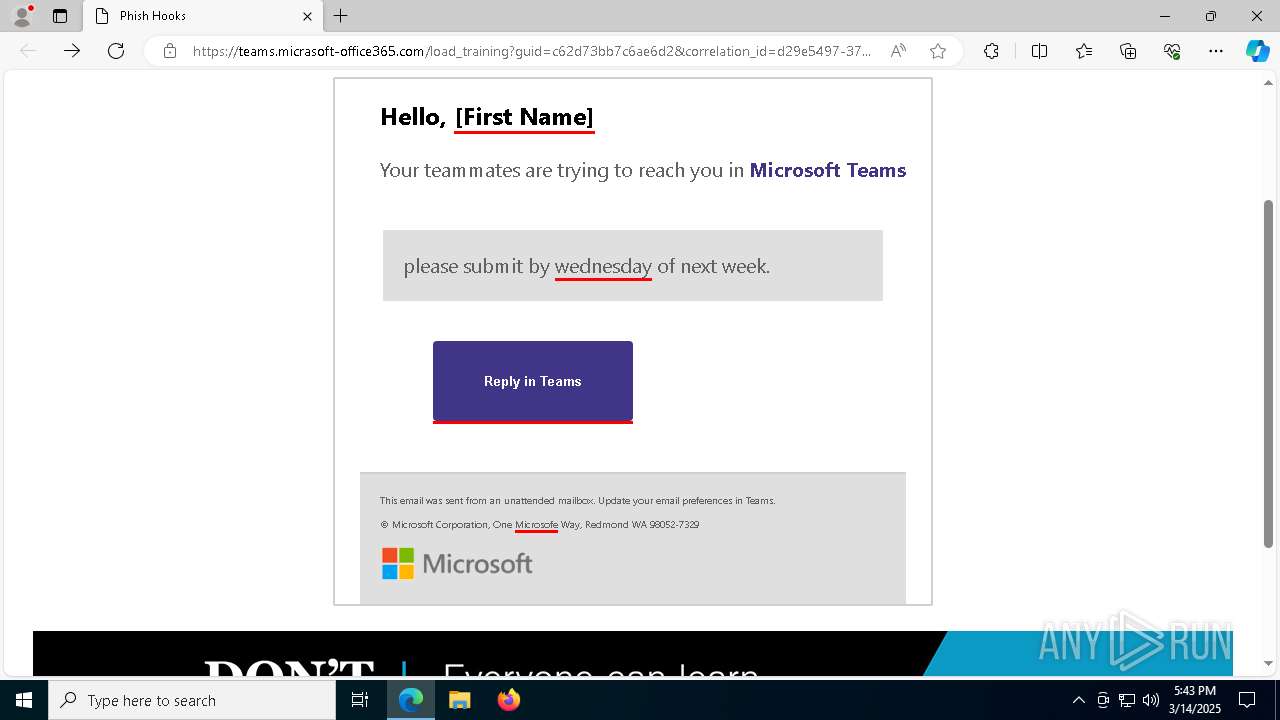Click the unattended mailbox notice text

click(577, 500)
